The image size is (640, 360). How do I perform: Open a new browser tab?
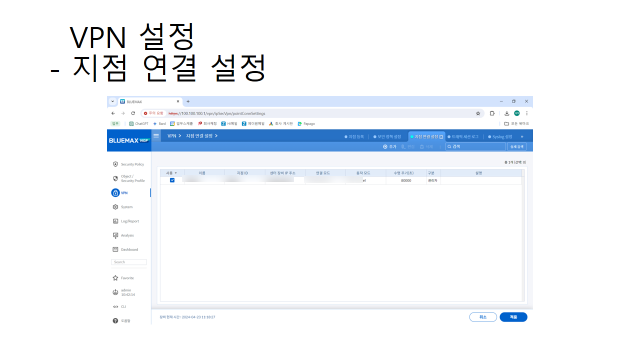coord(188,102)
